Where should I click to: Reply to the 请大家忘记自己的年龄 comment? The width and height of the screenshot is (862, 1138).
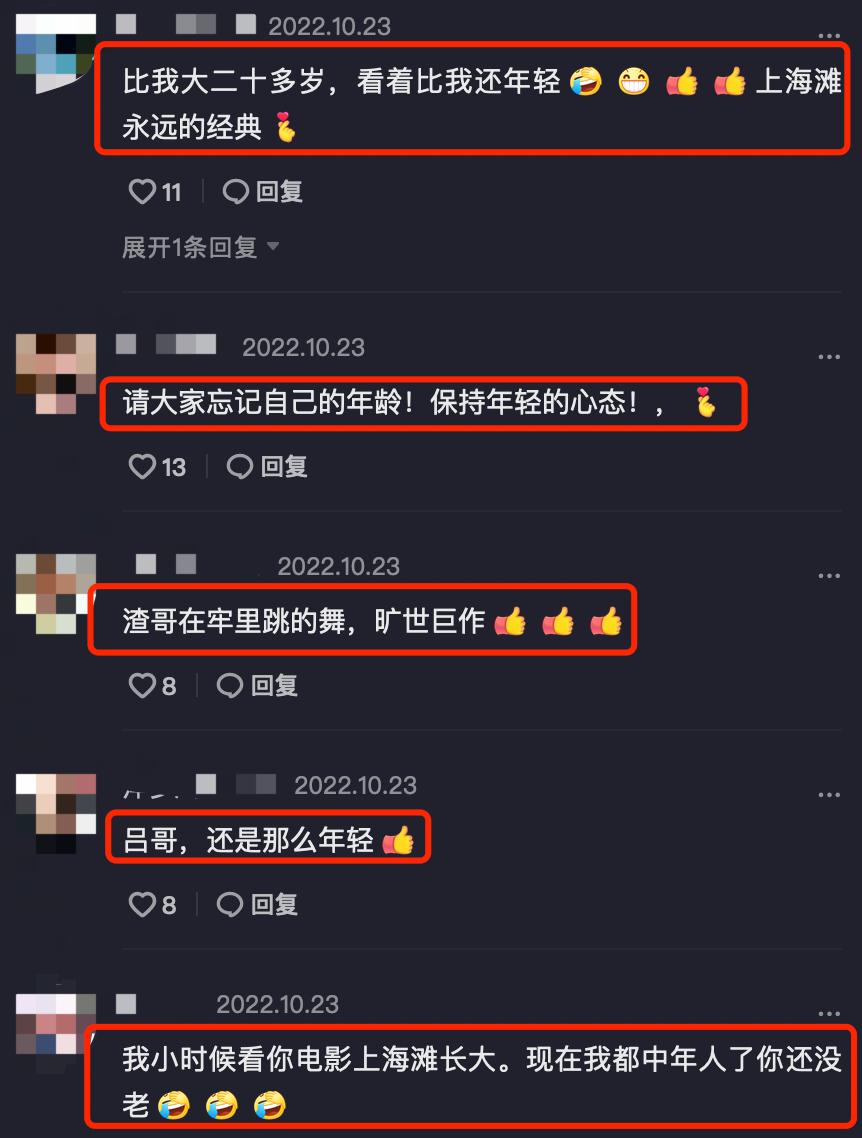pos(267,466)
